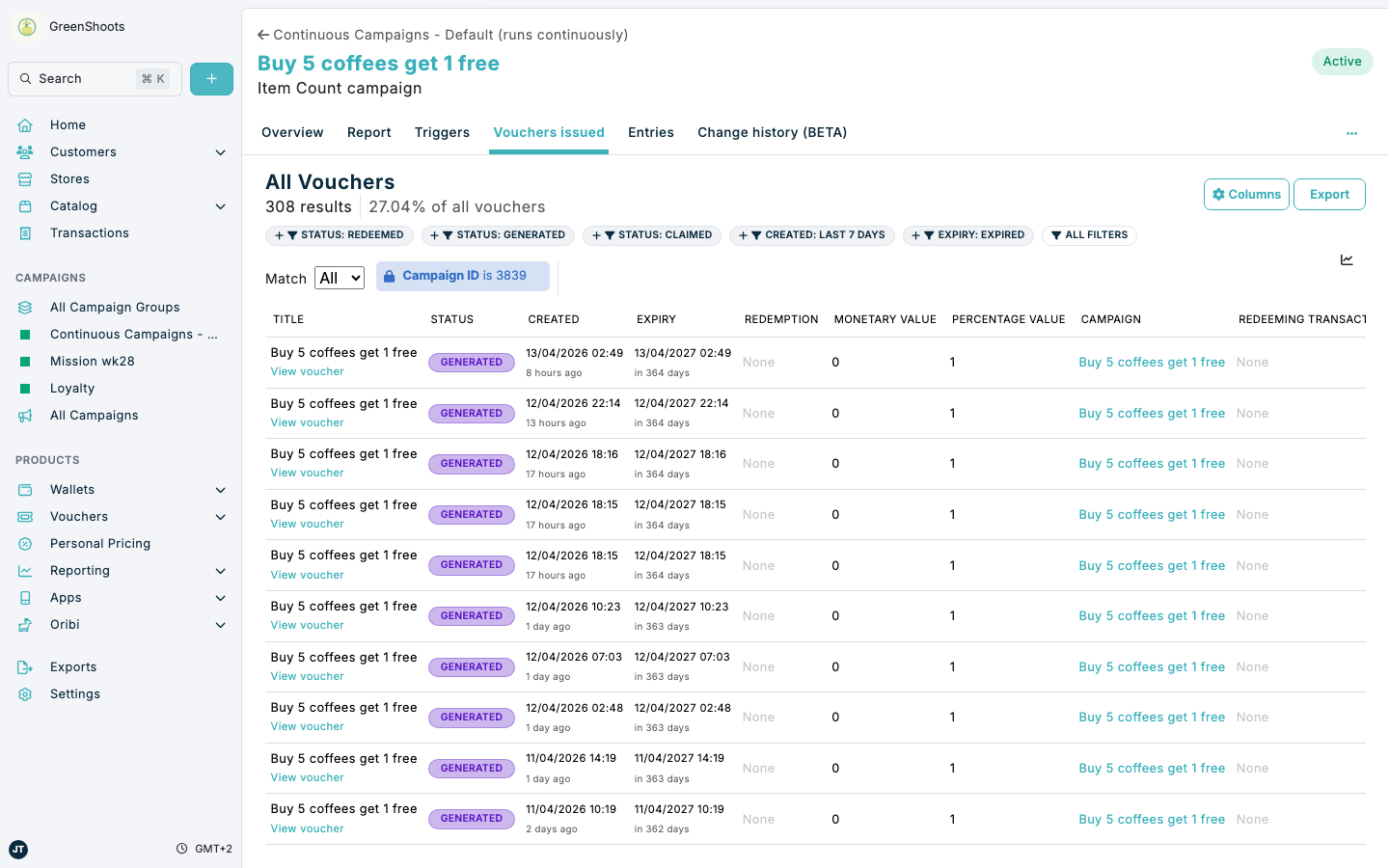Click the teal plus button to create new
This screenshot has width=1389, height=868.
(211, 78)
